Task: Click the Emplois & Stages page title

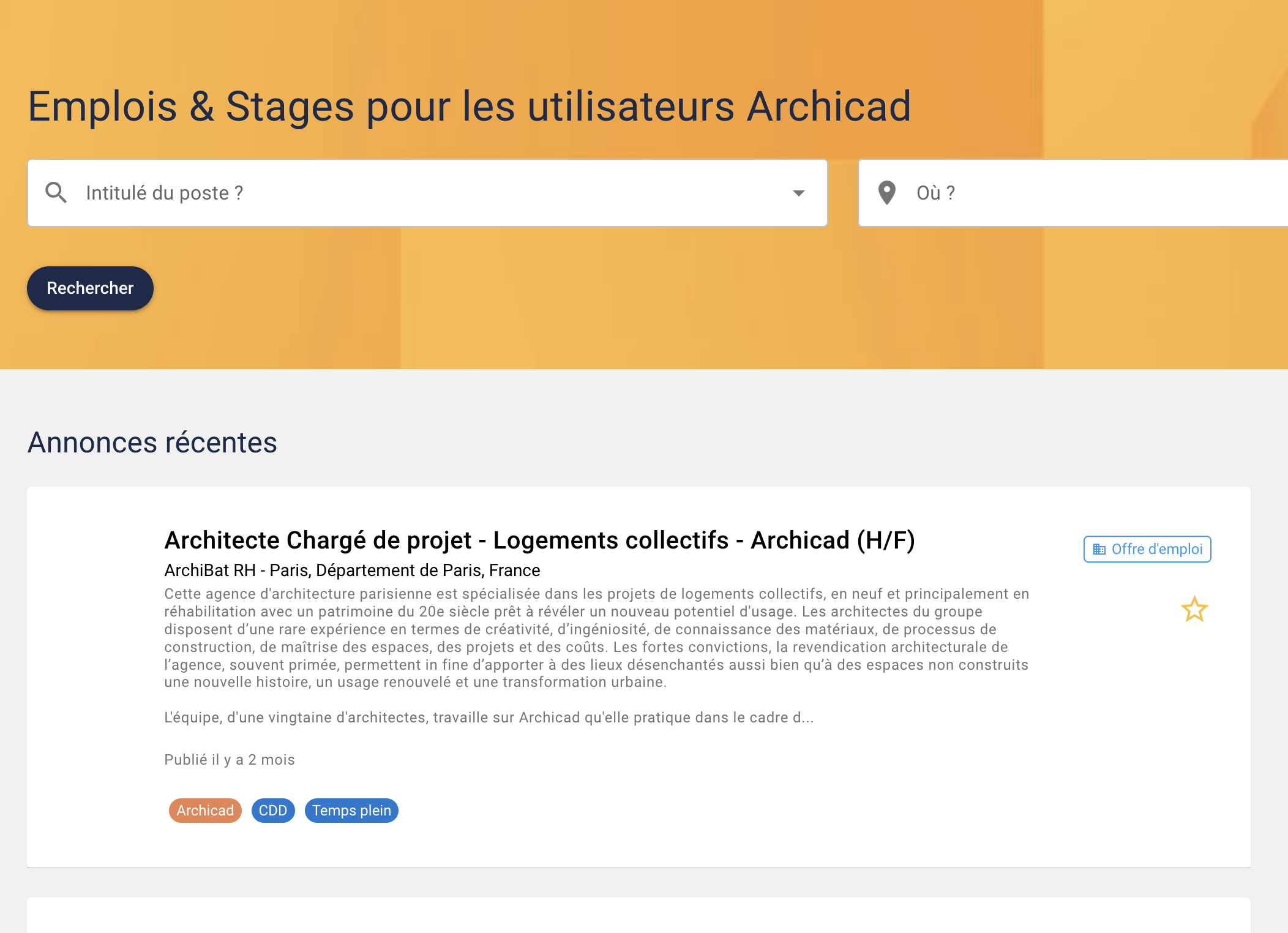Action: click(x=470, y=107)
